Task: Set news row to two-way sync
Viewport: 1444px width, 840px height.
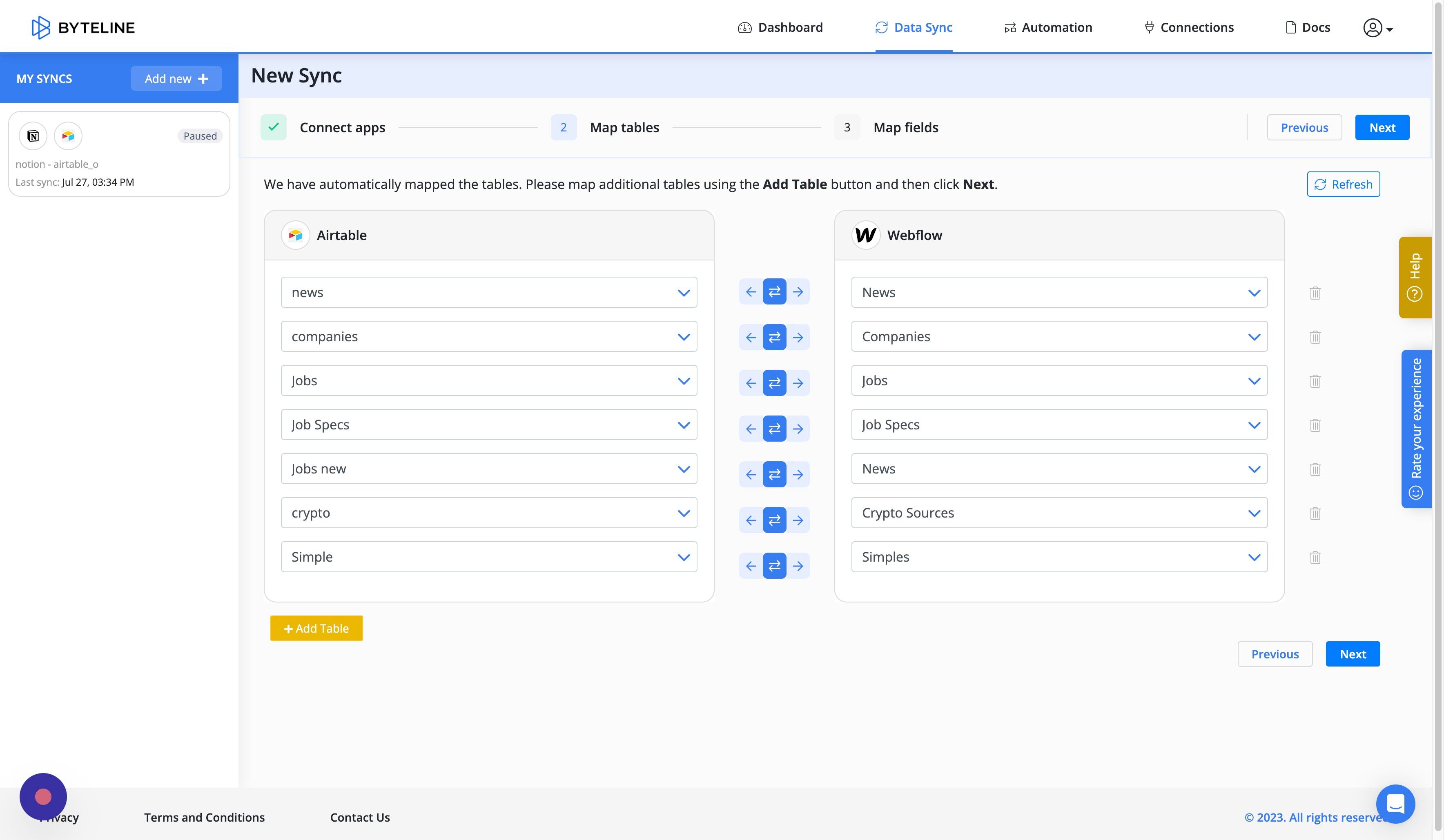Action: (774, 292)
